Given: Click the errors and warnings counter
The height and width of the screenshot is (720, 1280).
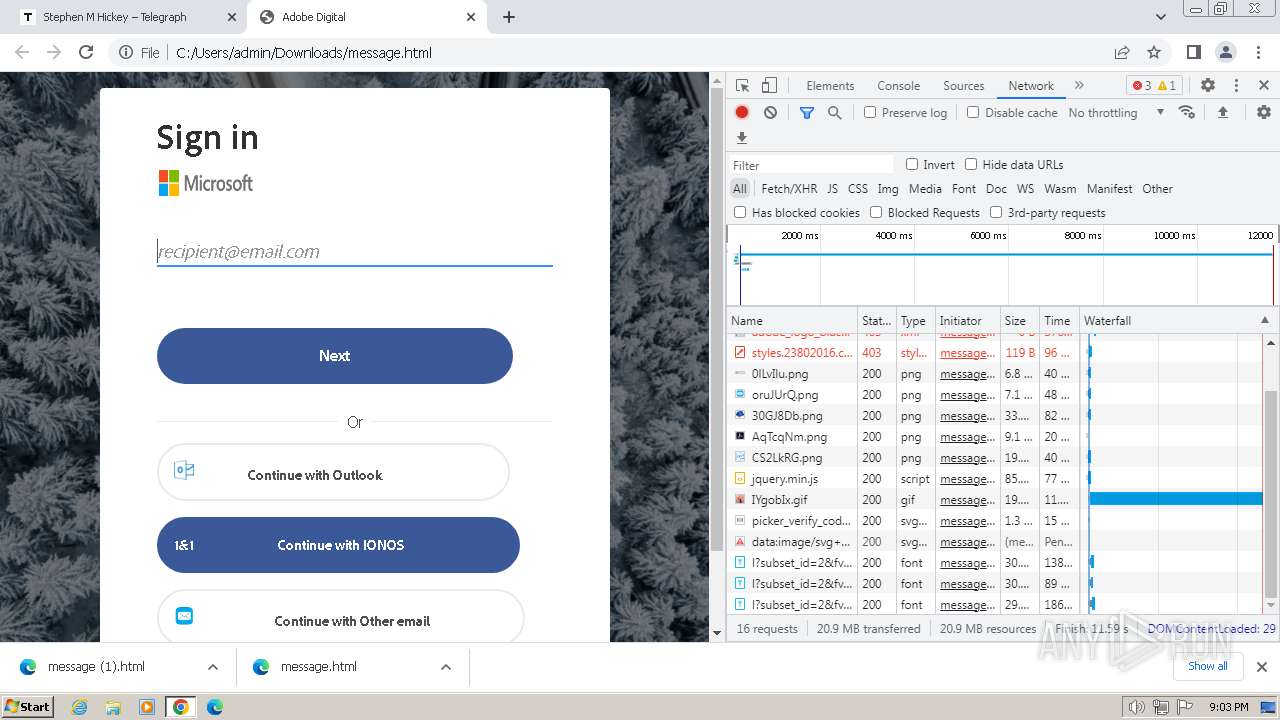Looking at the screenshot, I should pyautogui.click(x=1153, y=86).
